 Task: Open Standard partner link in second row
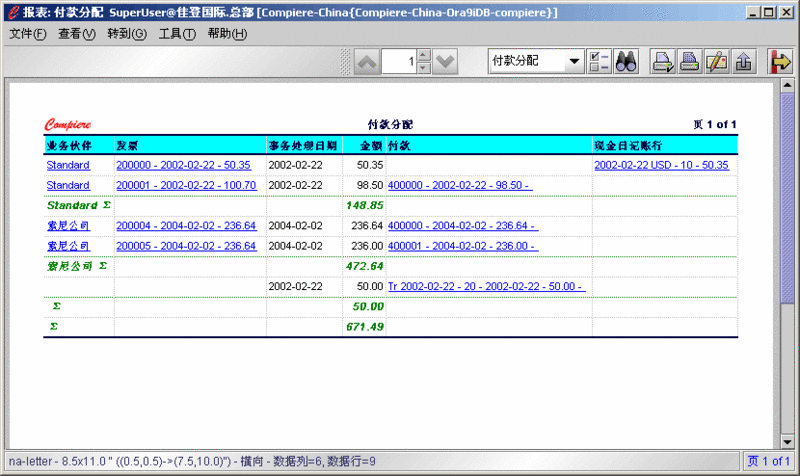68,185
